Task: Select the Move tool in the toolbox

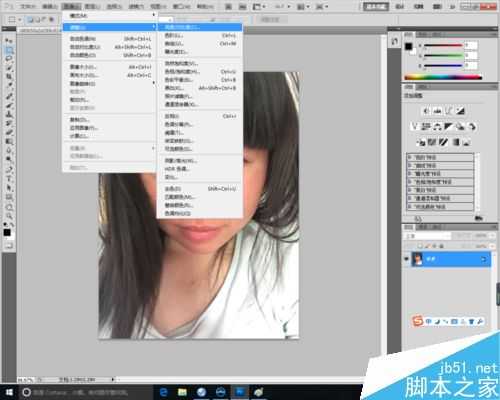Action: 9,41
